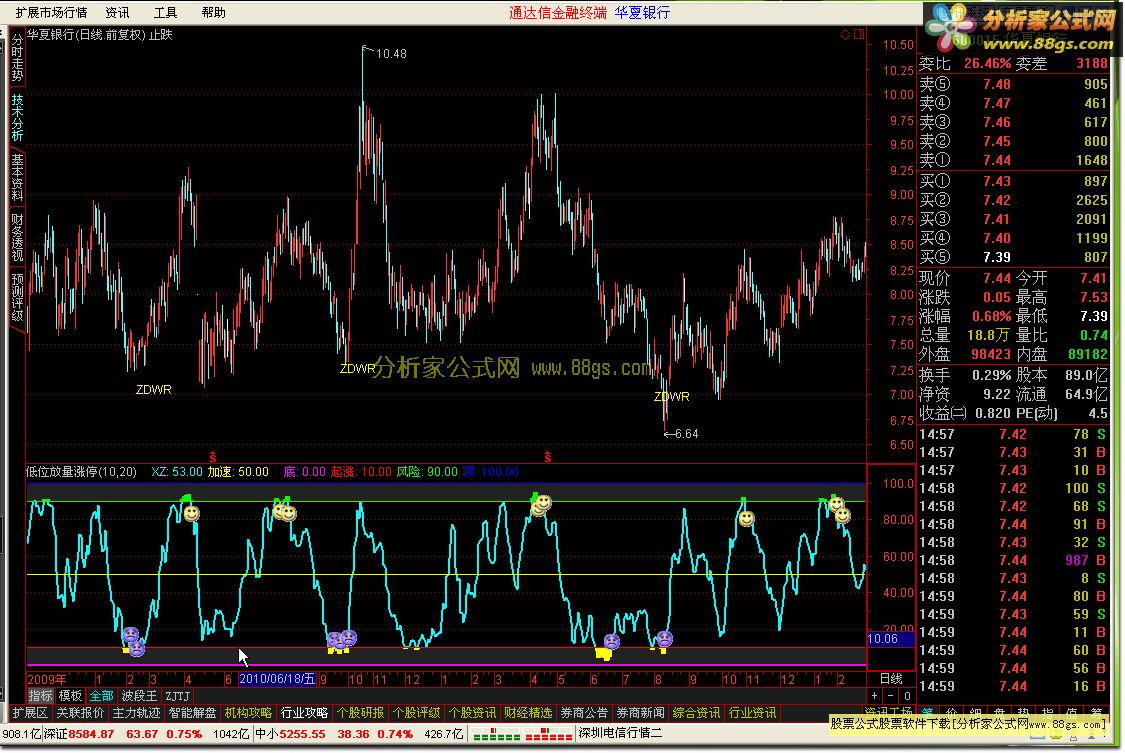Viewport: 1125px width, 753px height.
Task: Click the blue 10.06 value box on indicator axis
Action: point(890,639)
